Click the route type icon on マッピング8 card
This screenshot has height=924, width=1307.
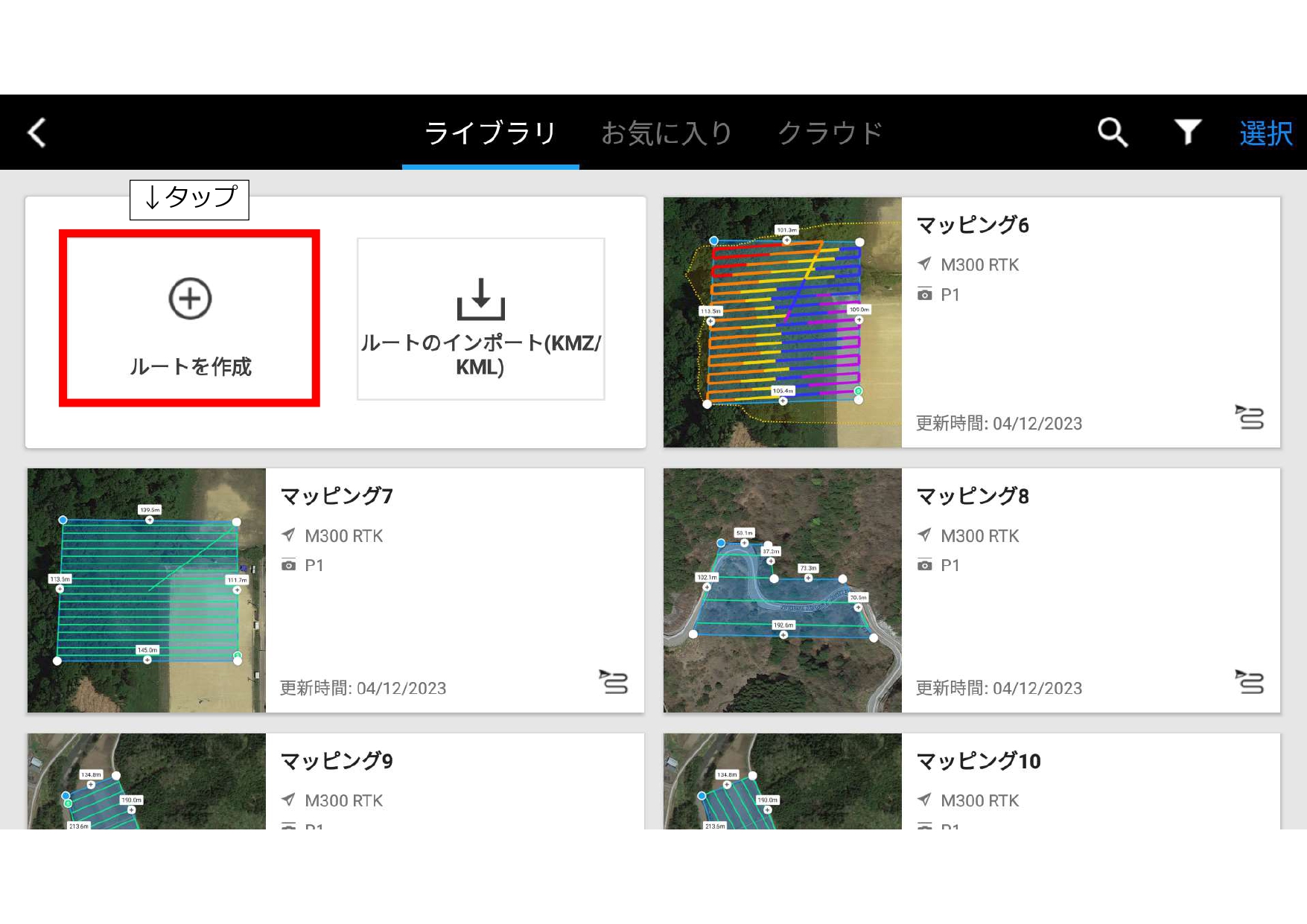pos(1250,683)
